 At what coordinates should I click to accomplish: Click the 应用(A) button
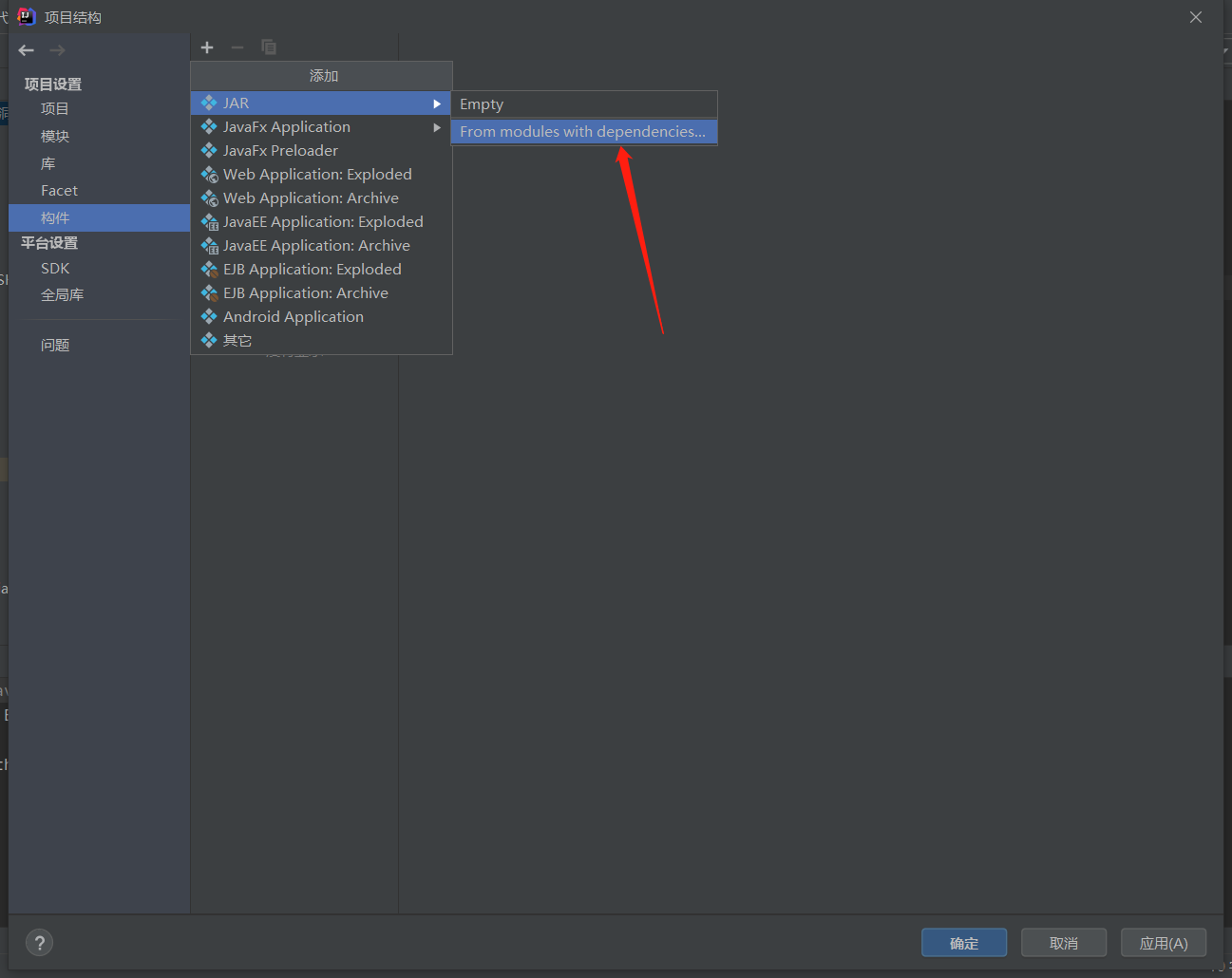pyautogui.click(x=1164, y=943)
